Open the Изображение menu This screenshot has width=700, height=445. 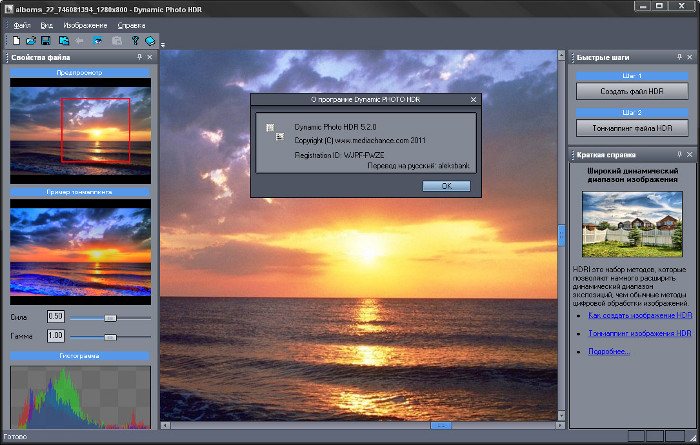coord(85,24)
